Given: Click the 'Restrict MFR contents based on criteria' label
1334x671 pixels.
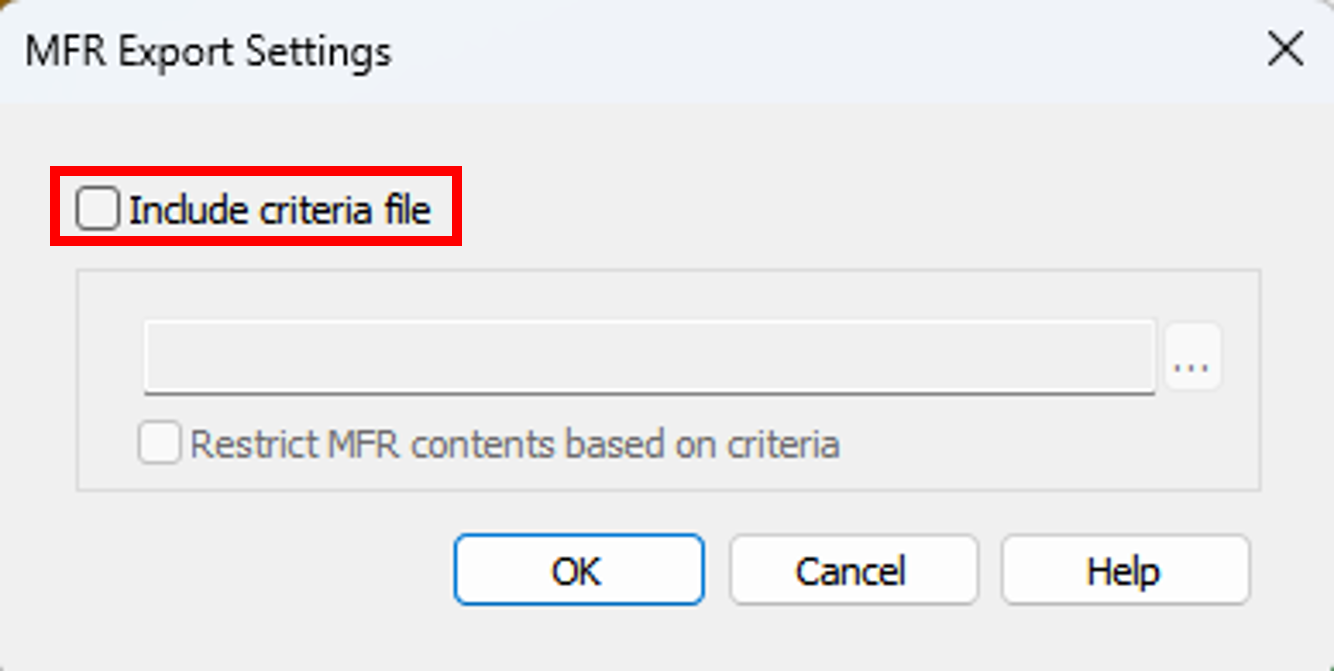Looking at the screenshot, I should (514, 444).
